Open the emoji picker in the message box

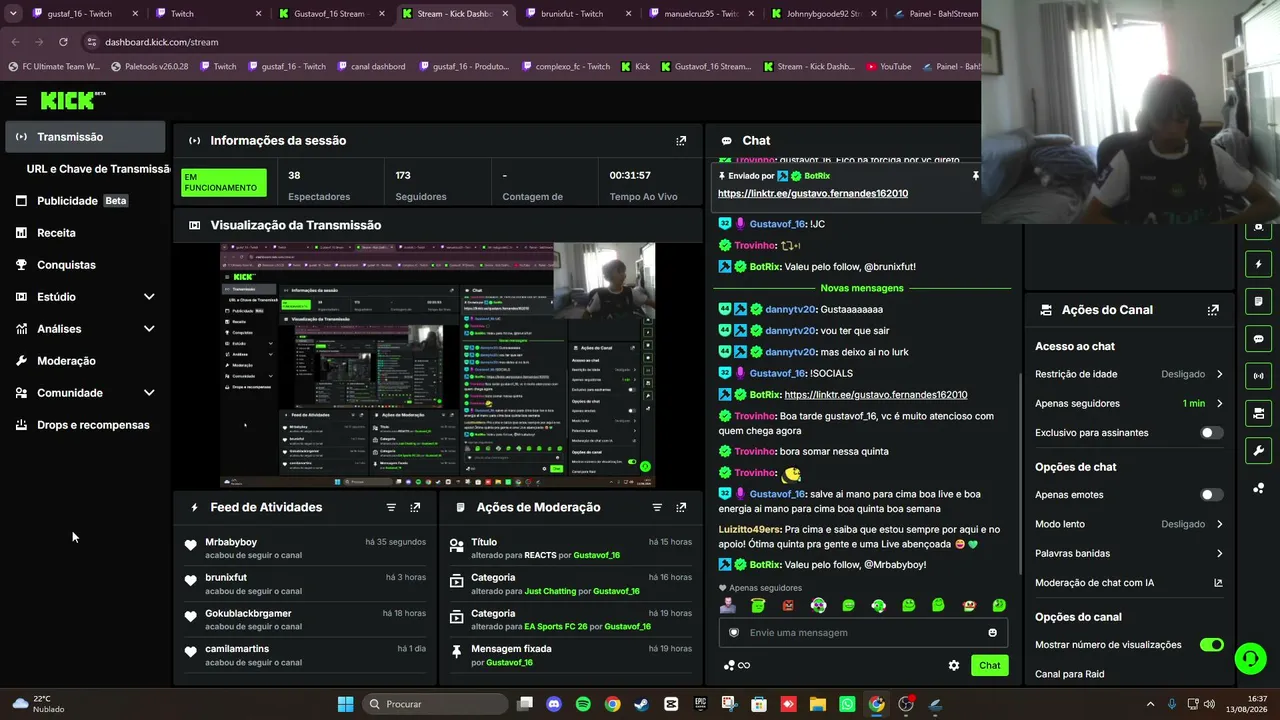pos(992,632)
